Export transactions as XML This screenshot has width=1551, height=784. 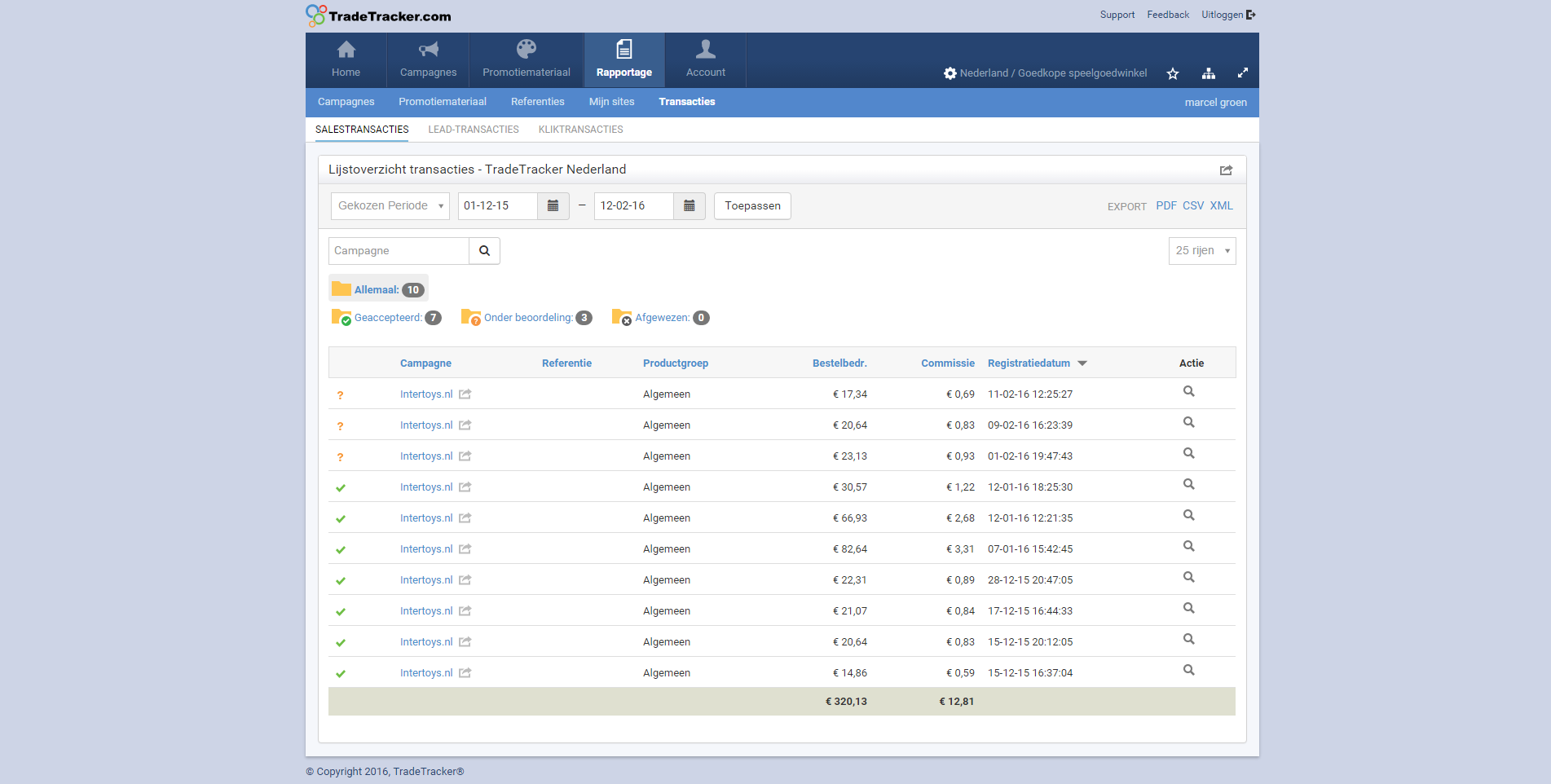pos(1222,206)
